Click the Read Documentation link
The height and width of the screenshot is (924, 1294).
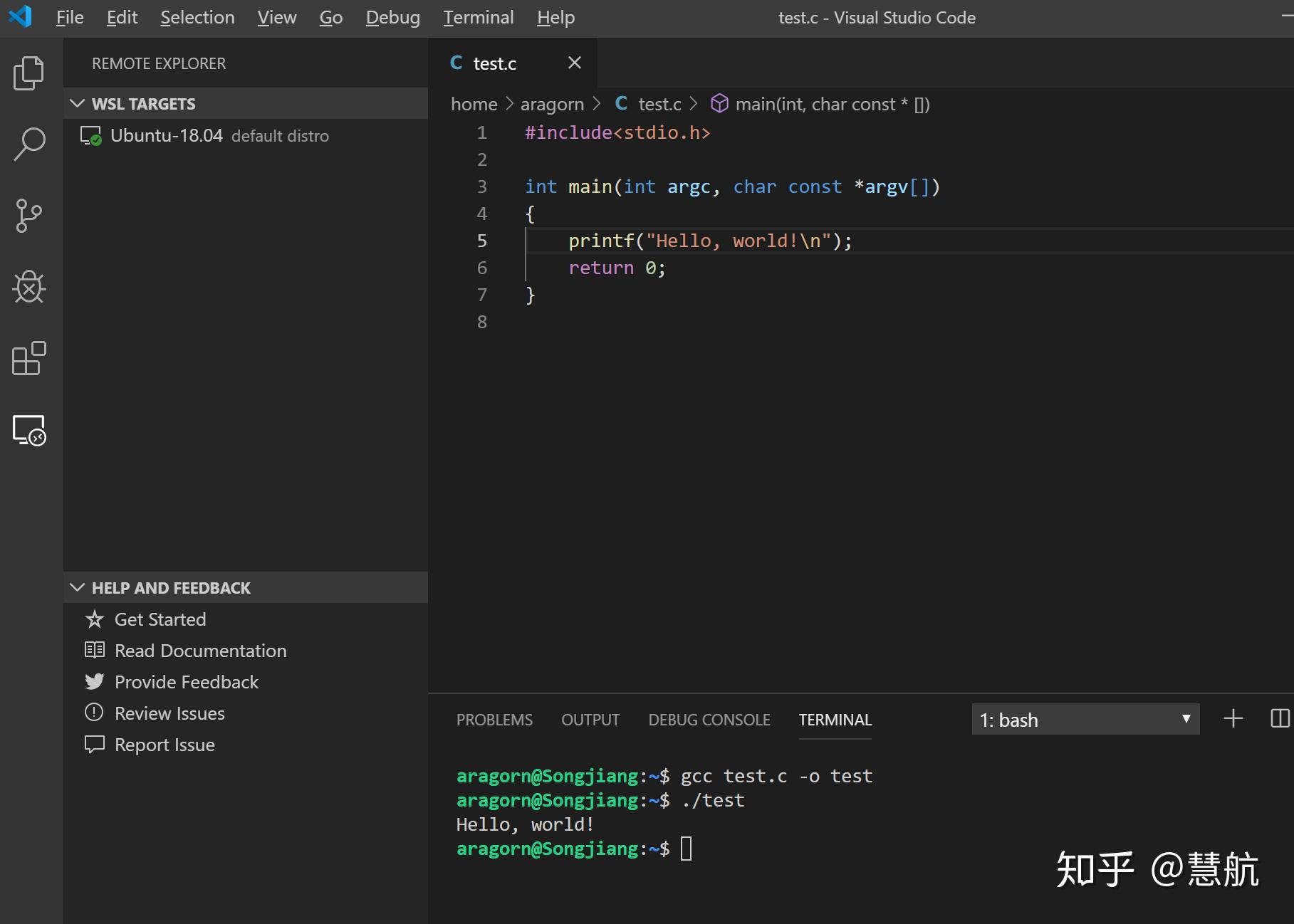pos(200,651)
